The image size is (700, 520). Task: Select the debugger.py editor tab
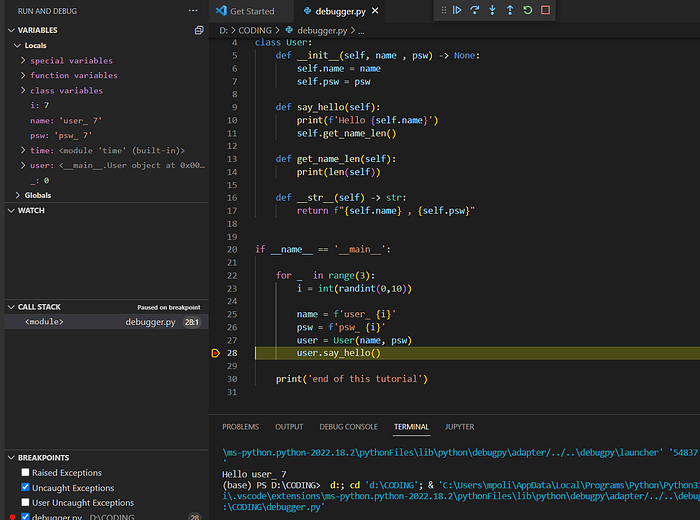tap(340, 11)
